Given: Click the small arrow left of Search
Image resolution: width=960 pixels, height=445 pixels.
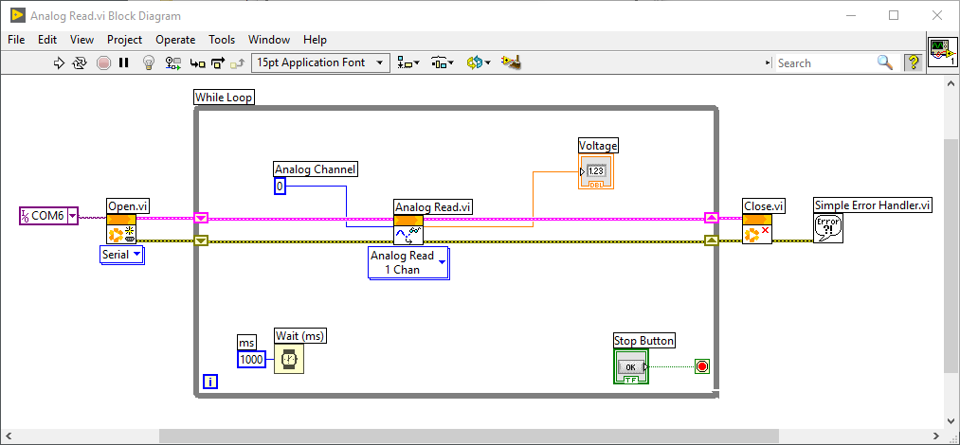Looking at the screenshot, I should coord(768,63).
